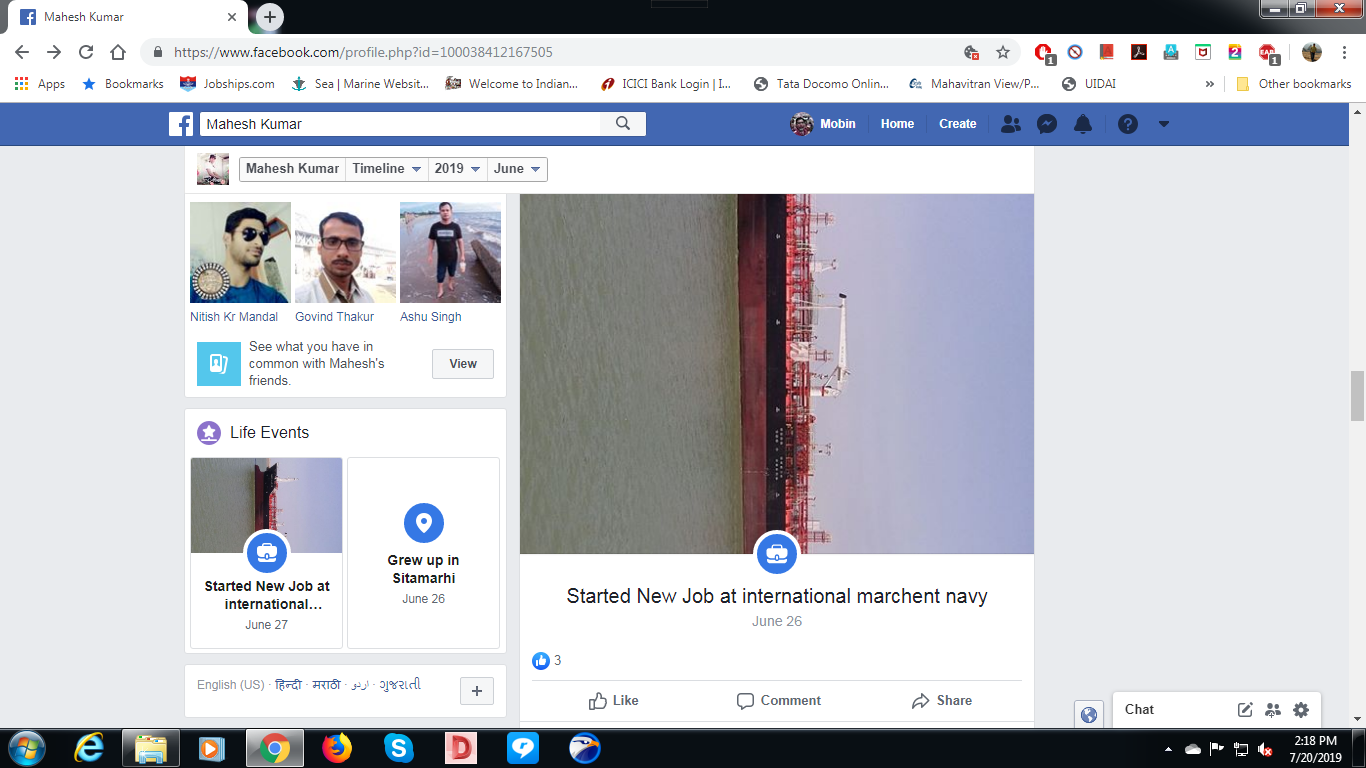Click the Mahesh Kumar name button
1366x768 pixels.
[292, 169]
